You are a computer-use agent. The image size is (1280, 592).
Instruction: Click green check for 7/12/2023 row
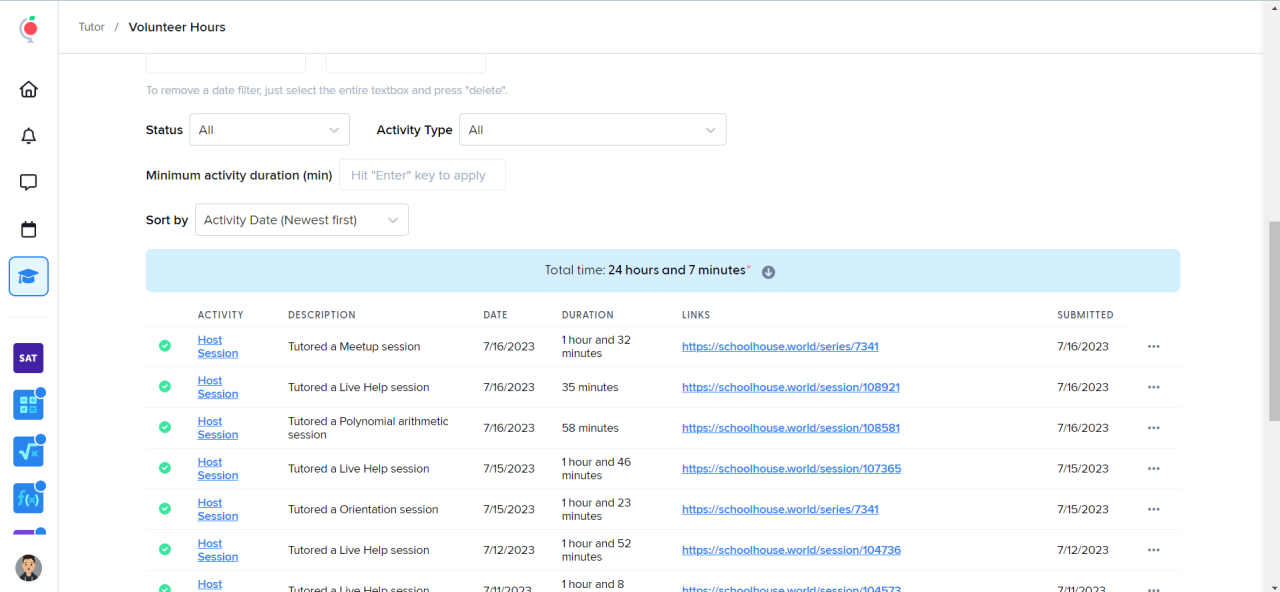[x=165, y=550]
